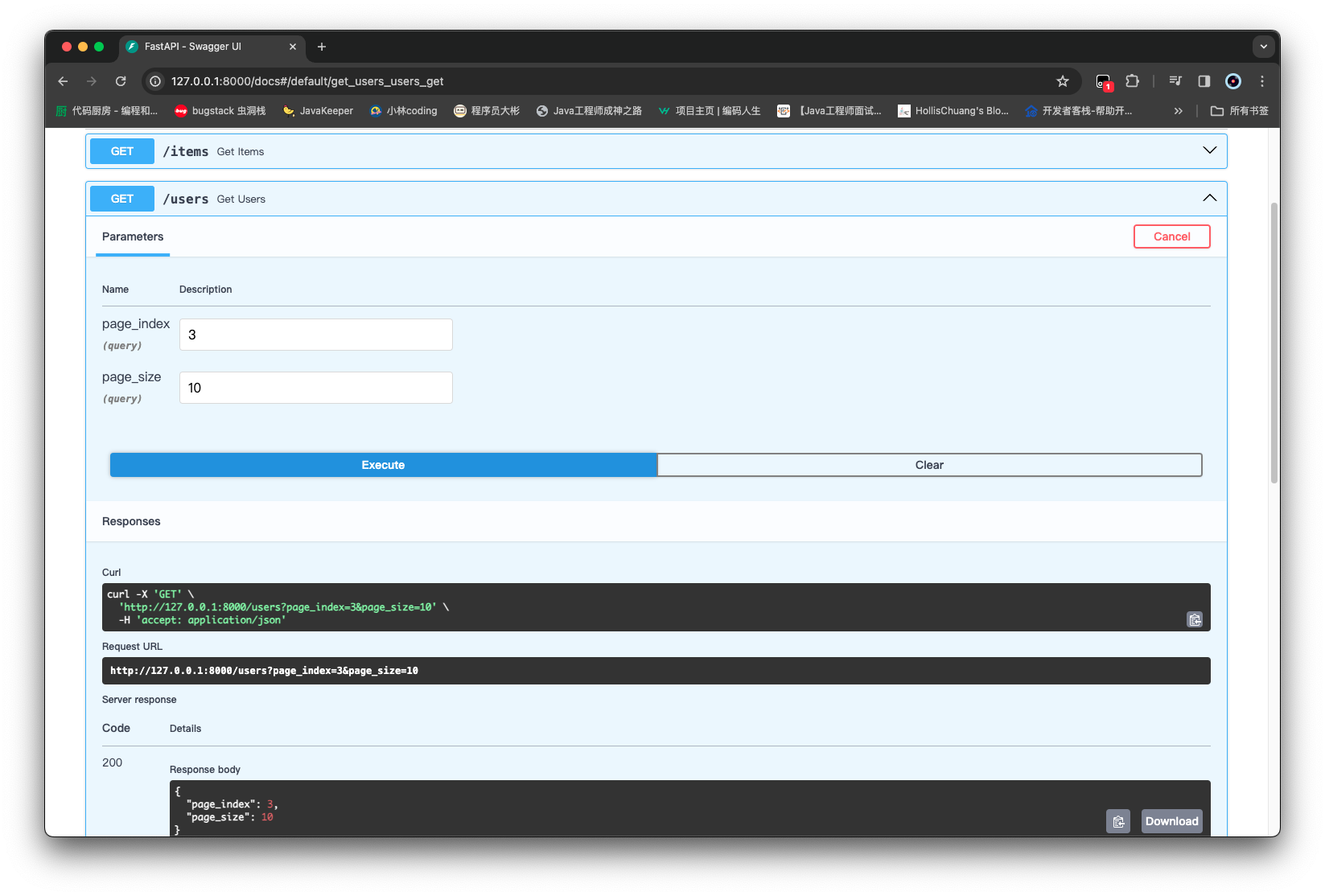Open the Chrome profile avatar
Image resolution: width=1325 pixels, height=896 pixels.
point(1233,81)
